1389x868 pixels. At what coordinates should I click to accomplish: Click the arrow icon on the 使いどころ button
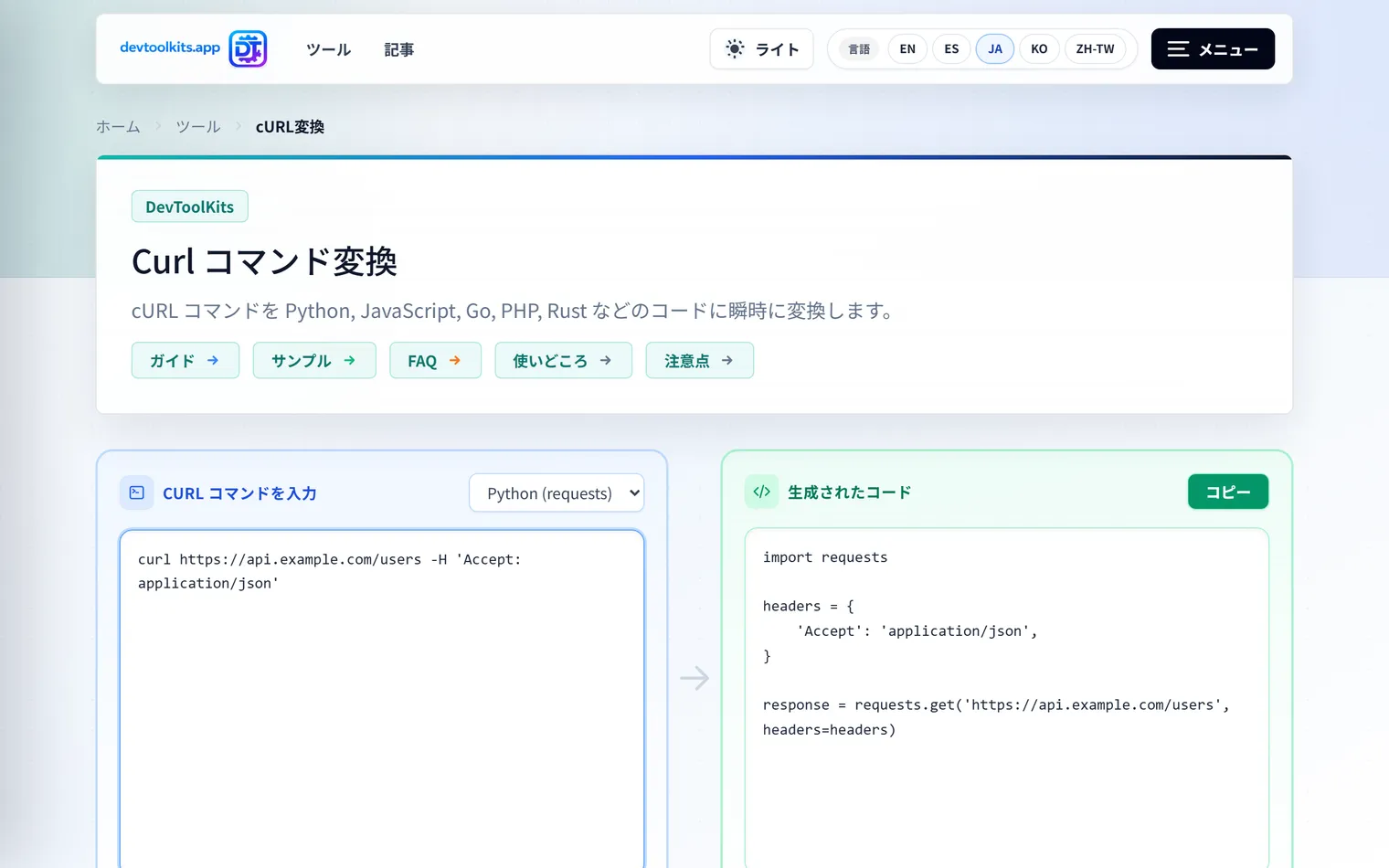pos(606,361)
